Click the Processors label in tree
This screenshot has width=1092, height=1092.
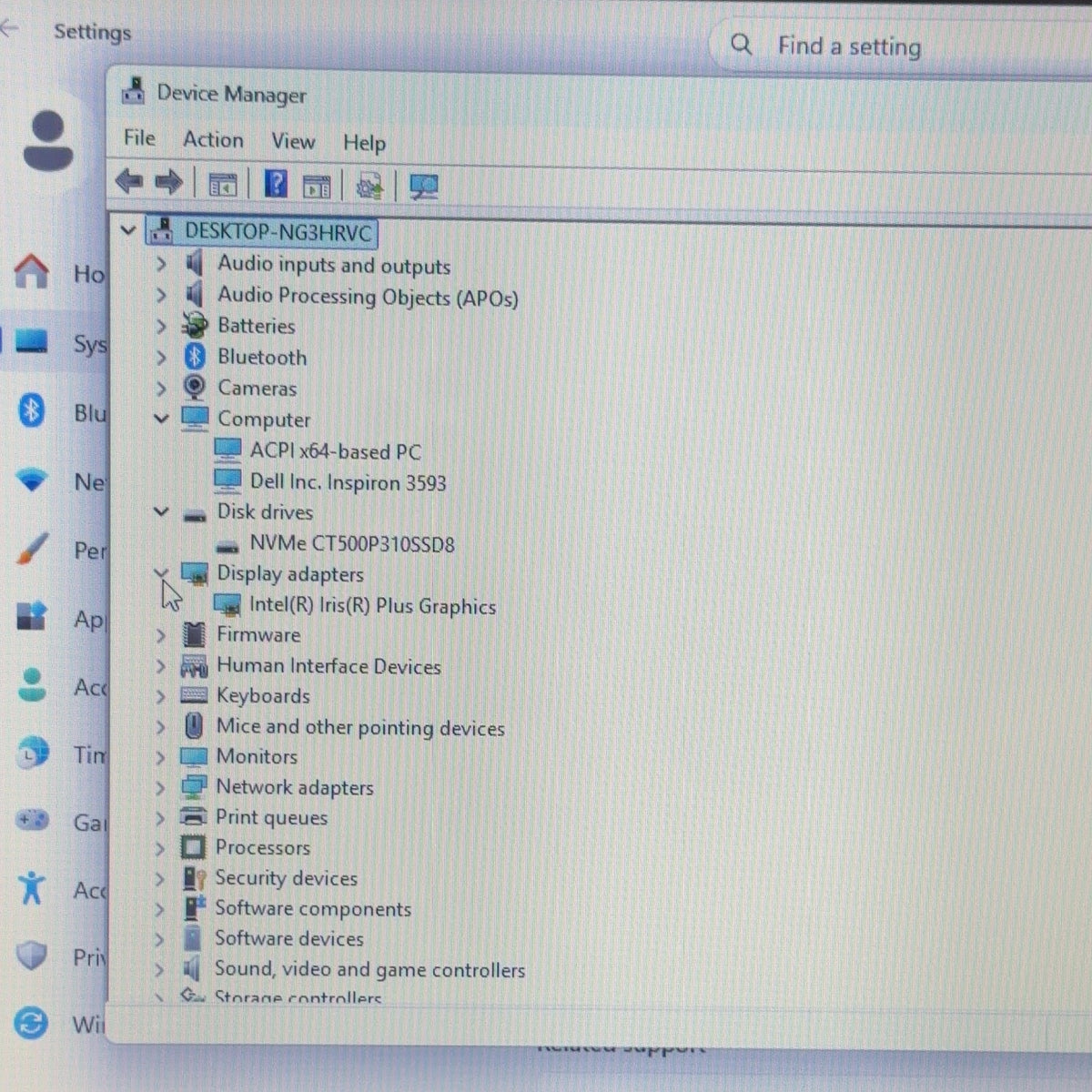tap(262, 847)
